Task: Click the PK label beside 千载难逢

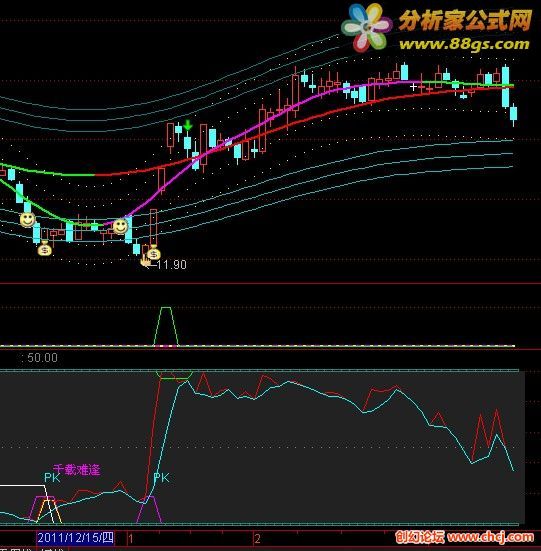Action: click(52, 478)
